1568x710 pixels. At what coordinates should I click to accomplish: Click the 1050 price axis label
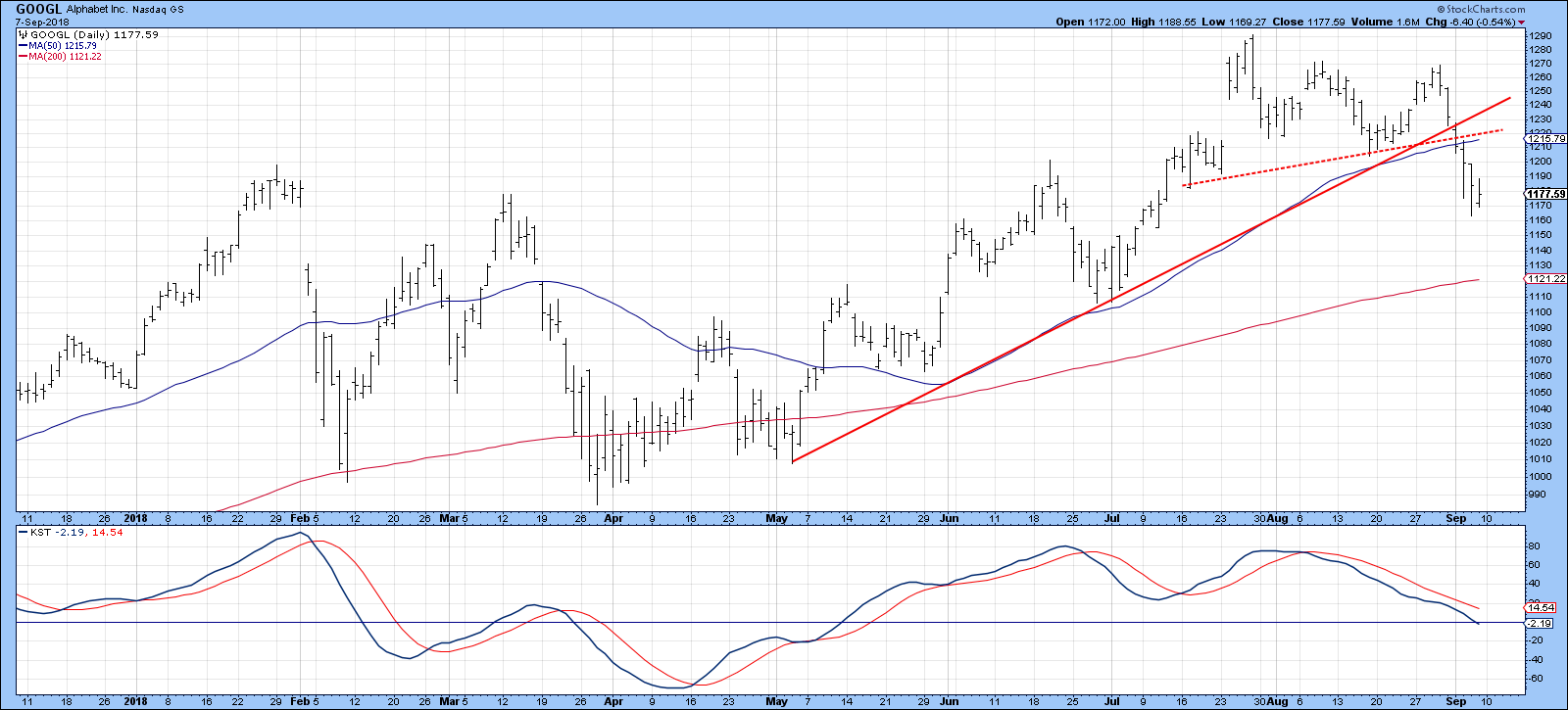1542,393
